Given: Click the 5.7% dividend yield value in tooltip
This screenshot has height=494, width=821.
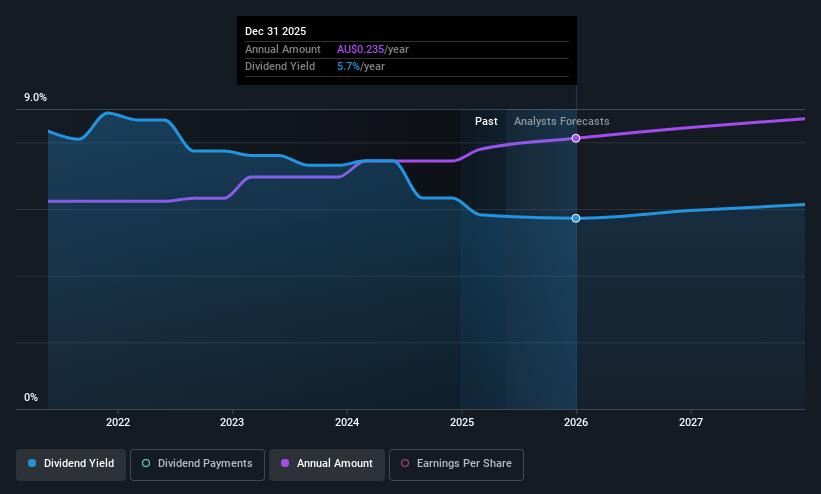Looking at the screenshot, I should pyautogui.click(x=348, y=67).
